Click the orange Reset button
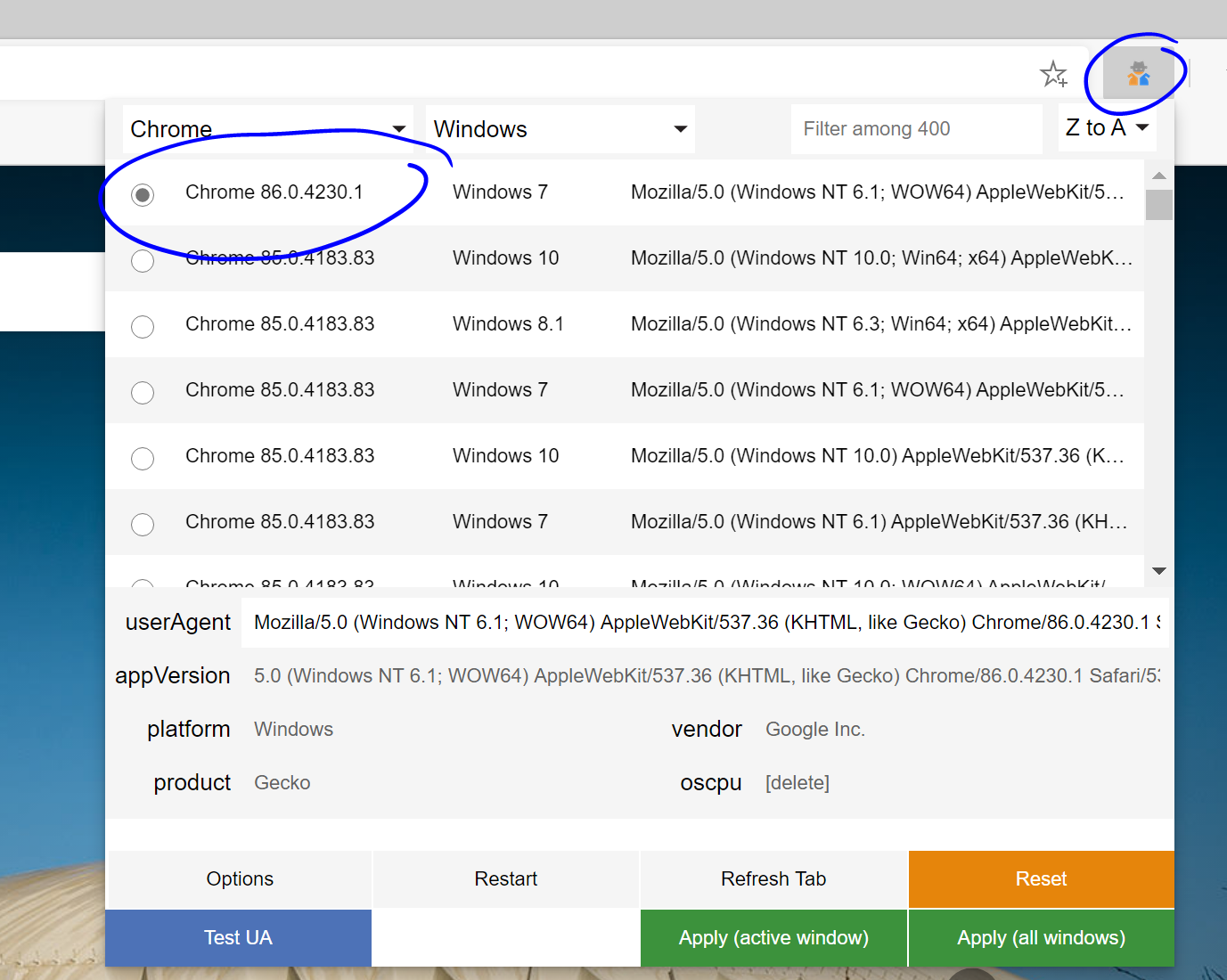Screen dimensions: 1227x980 pos(1042,879)
